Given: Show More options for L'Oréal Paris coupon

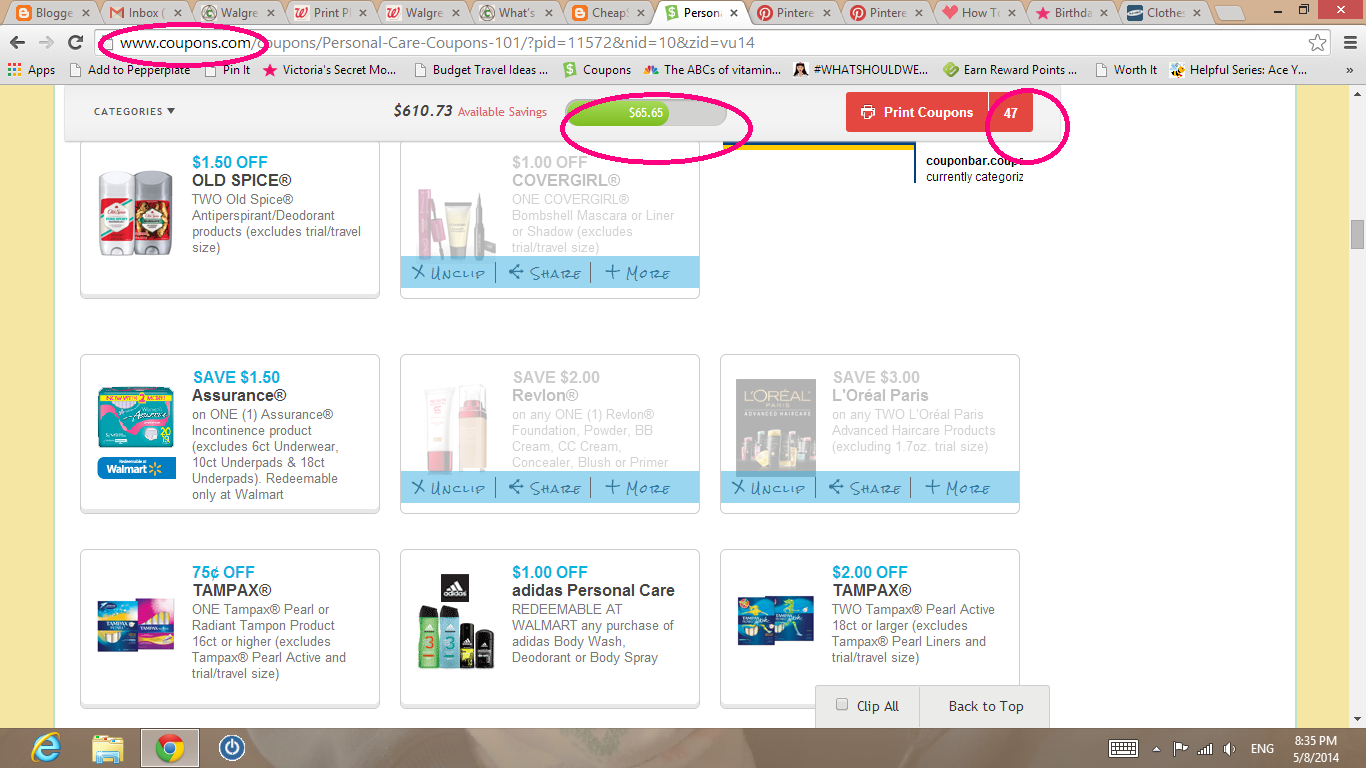Looking at the screenshot, I should click(957, 488).
